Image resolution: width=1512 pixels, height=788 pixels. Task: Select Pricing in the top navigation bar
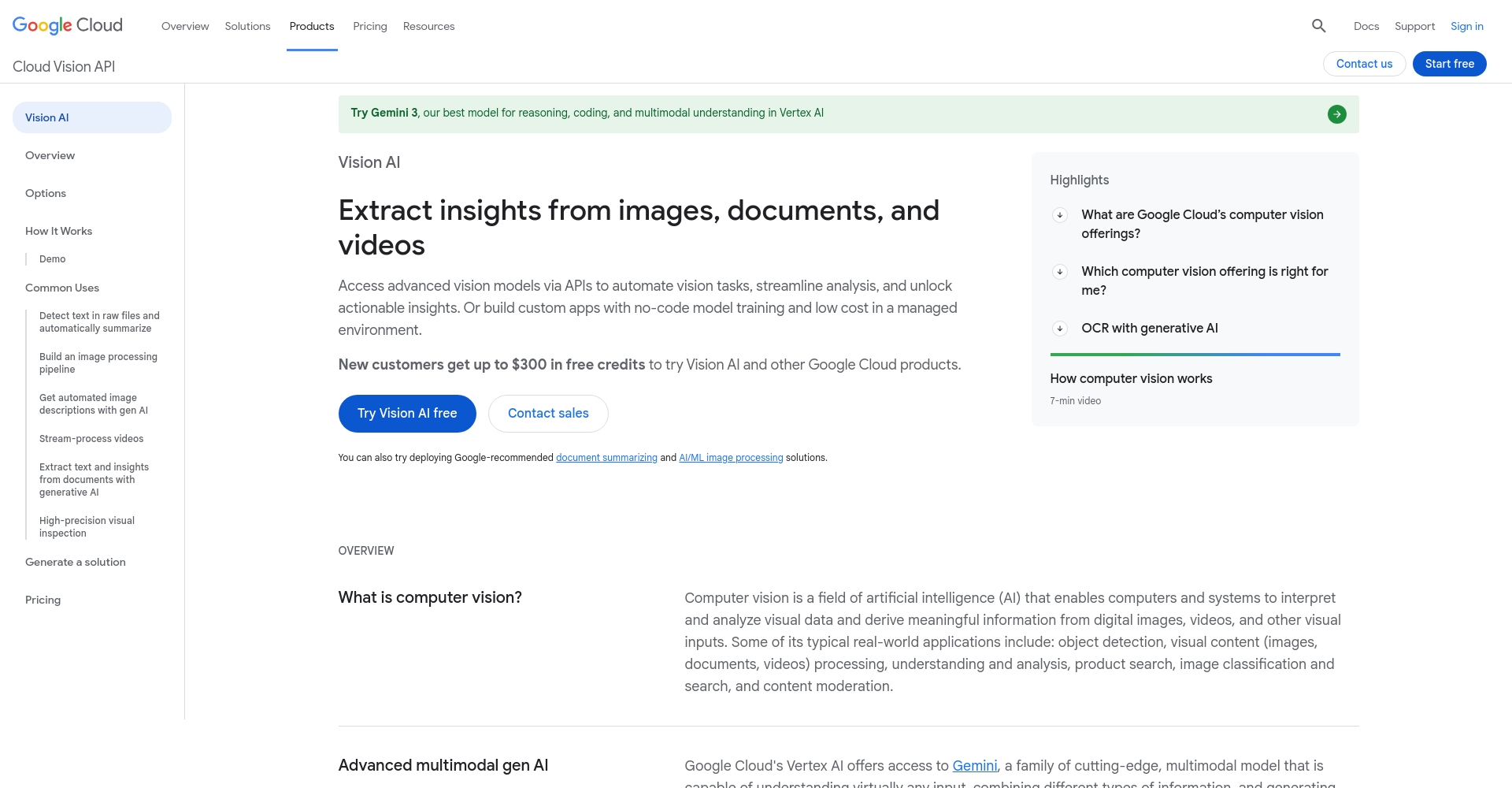pos(369,26)
